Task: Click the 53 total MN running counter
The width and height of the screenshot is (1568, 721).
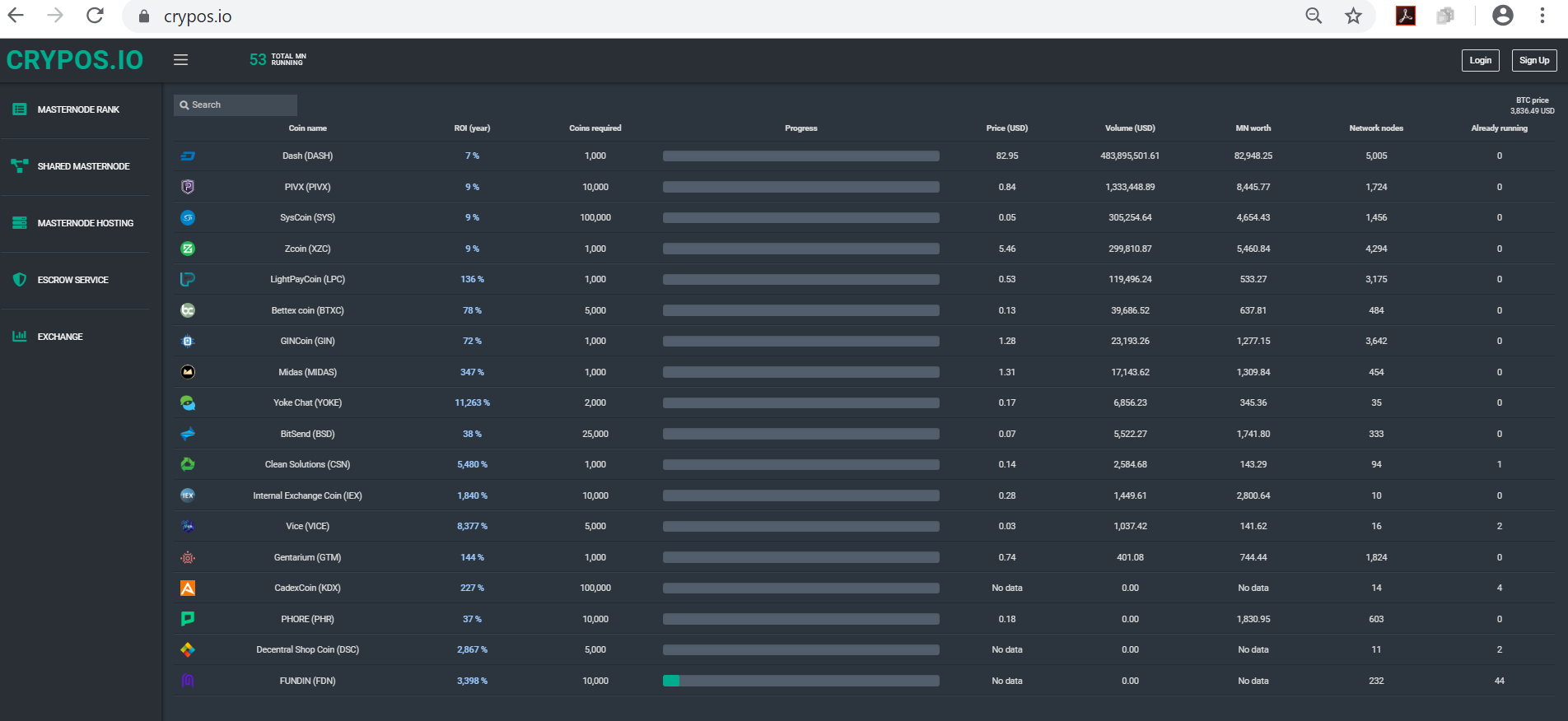Action: 278,59
